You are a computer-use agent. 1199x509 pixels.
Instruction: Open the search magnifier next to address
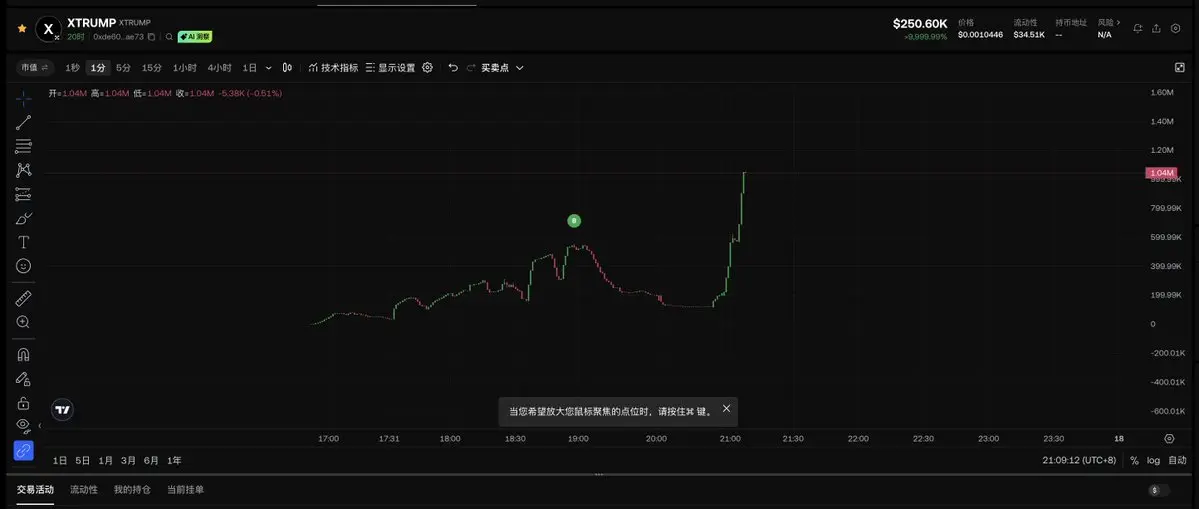tap(169, 37)
